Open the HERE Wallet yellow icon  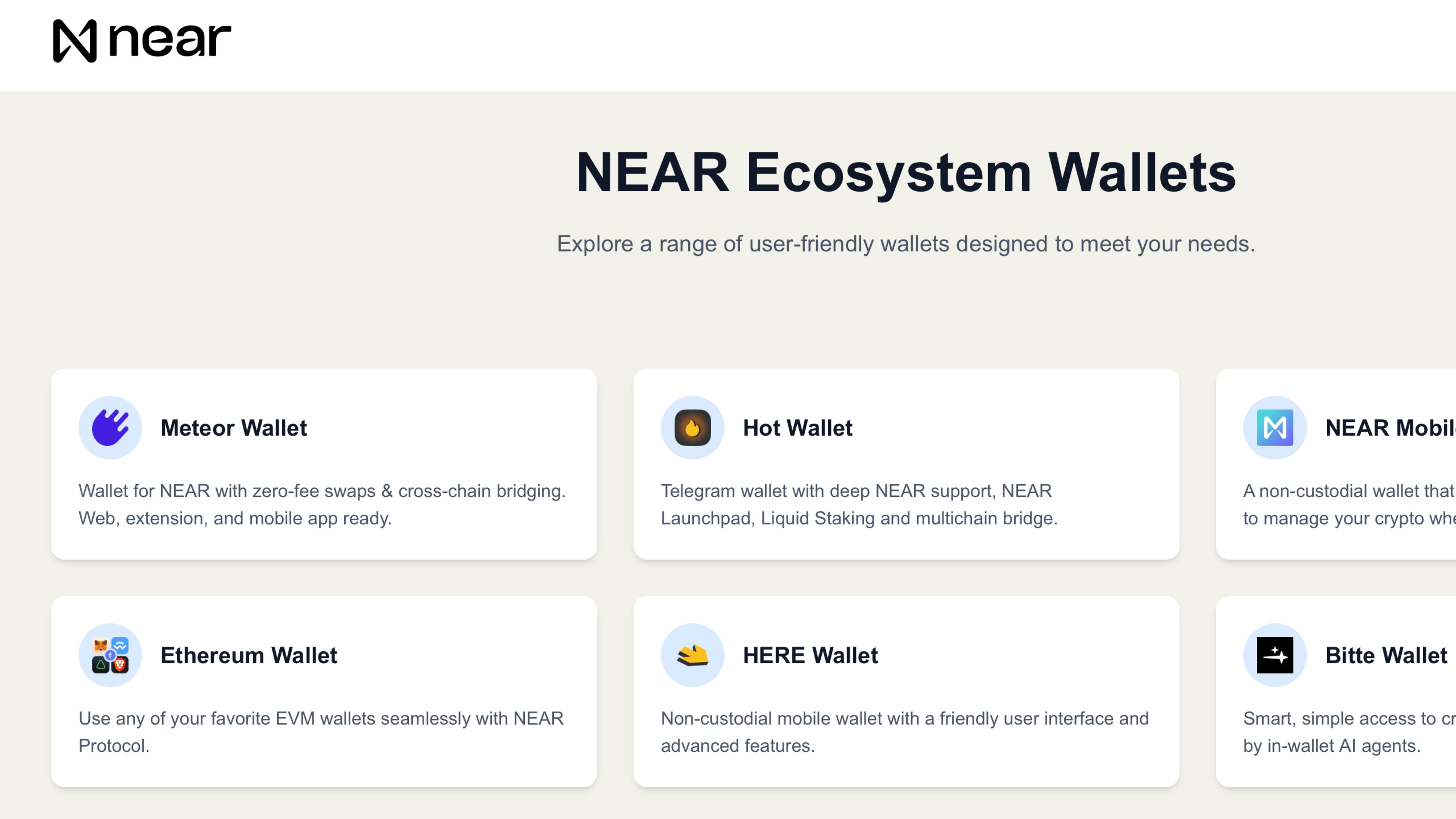692,655
